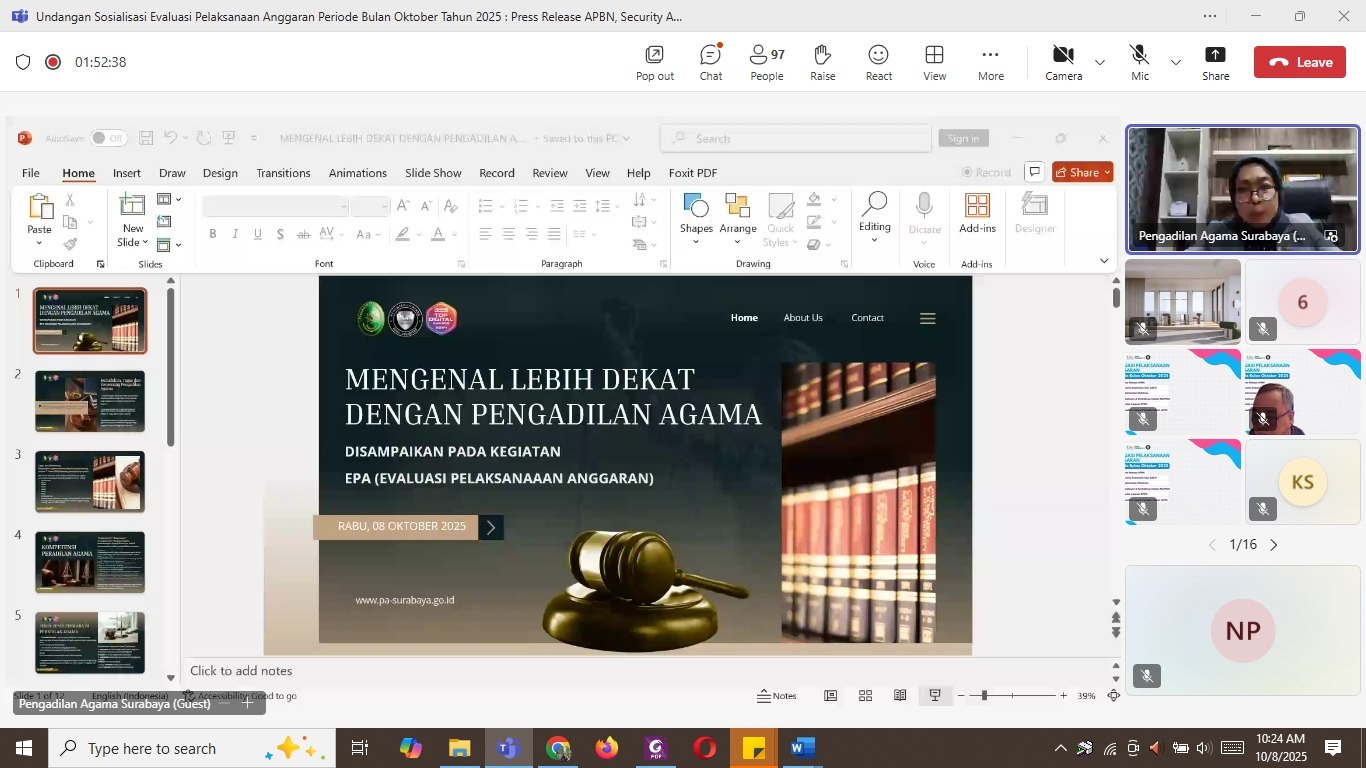The height and width of the screenshot is (768, 1366).
Task: Open the Design ribbon tab
Action: [x=220, y=173]
